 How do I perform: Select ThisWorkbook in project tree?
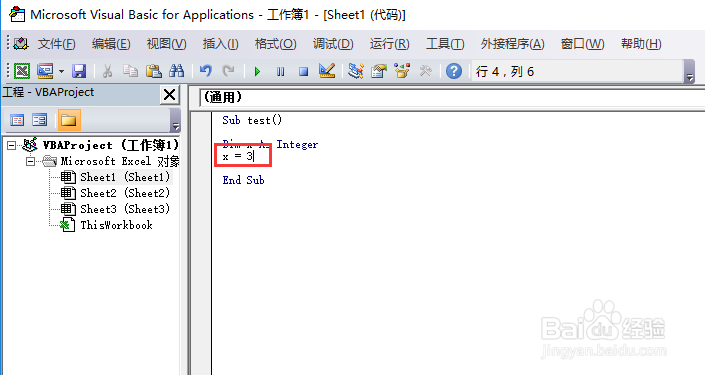pos(116,225)
